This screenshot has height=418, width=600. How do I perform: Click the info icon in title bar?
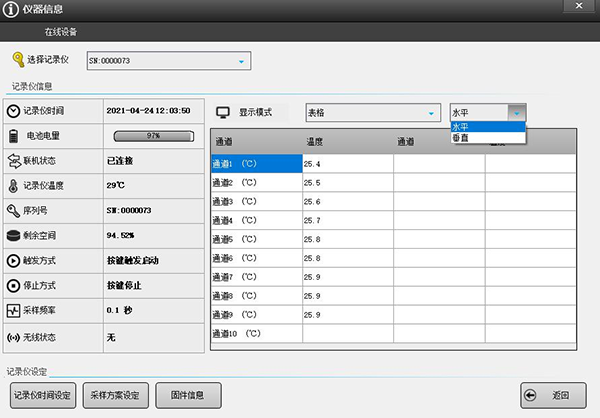click(x=11, y=9)
